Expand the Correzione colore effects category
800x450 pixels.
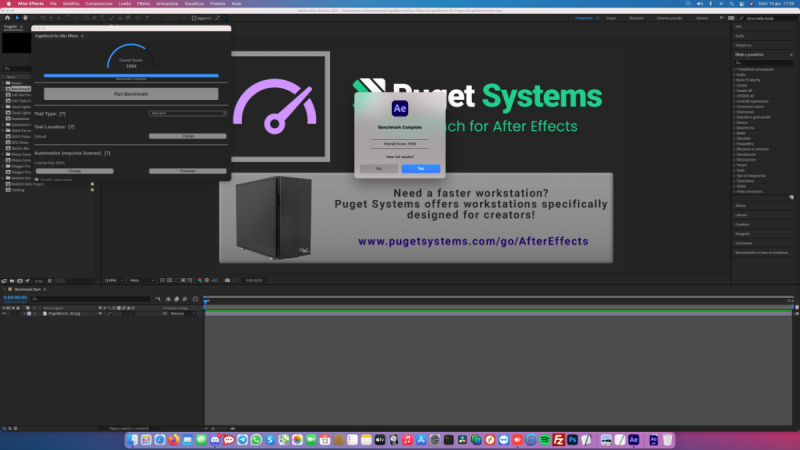click(x=756, y=106)
